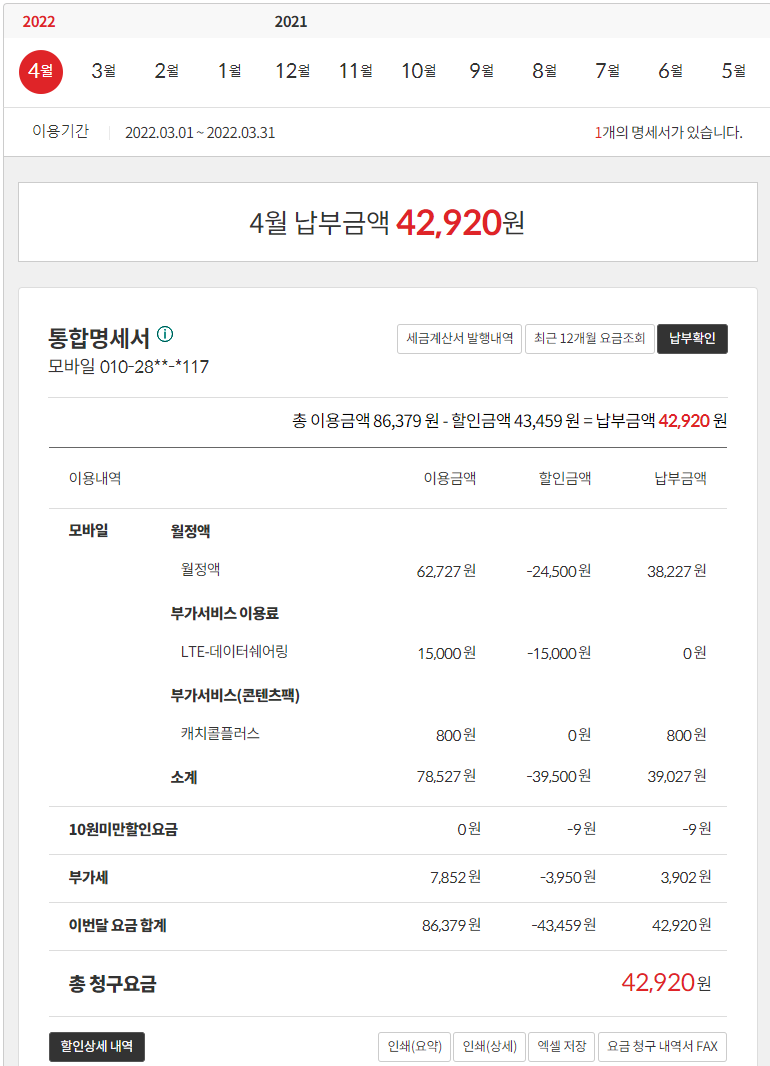Select the 9월 billing month
Screen dimensions: 770x1066
[x=481, y=71]
